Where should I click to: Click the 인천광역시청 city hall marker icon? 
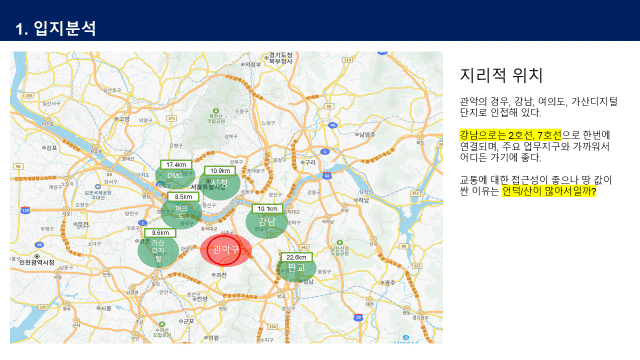37,256
